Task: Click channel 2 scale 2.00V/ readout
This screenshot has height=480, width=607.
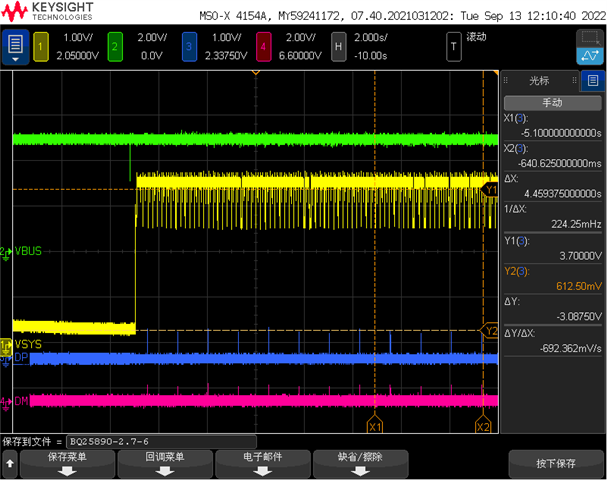Action: (x=152, y=38)
